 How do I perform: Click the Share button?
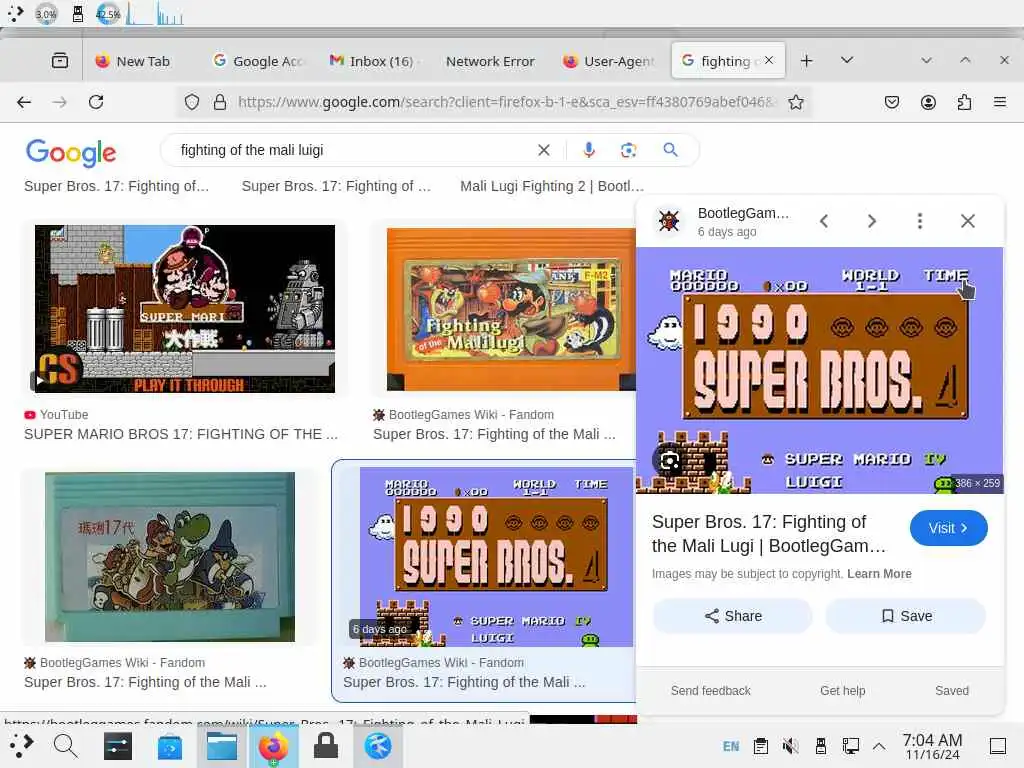(733, 616)
